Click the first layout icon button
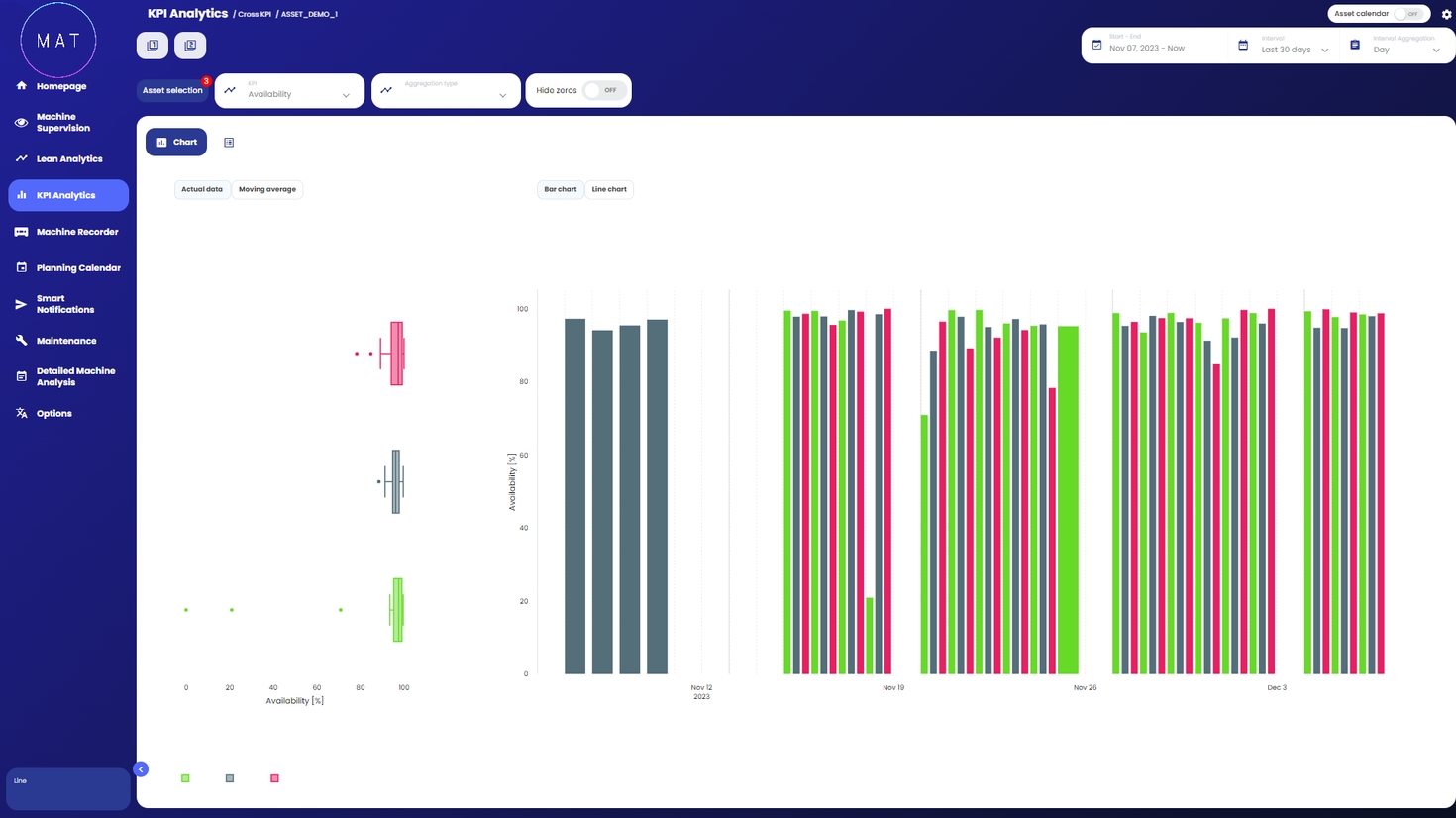 [153, 46]
